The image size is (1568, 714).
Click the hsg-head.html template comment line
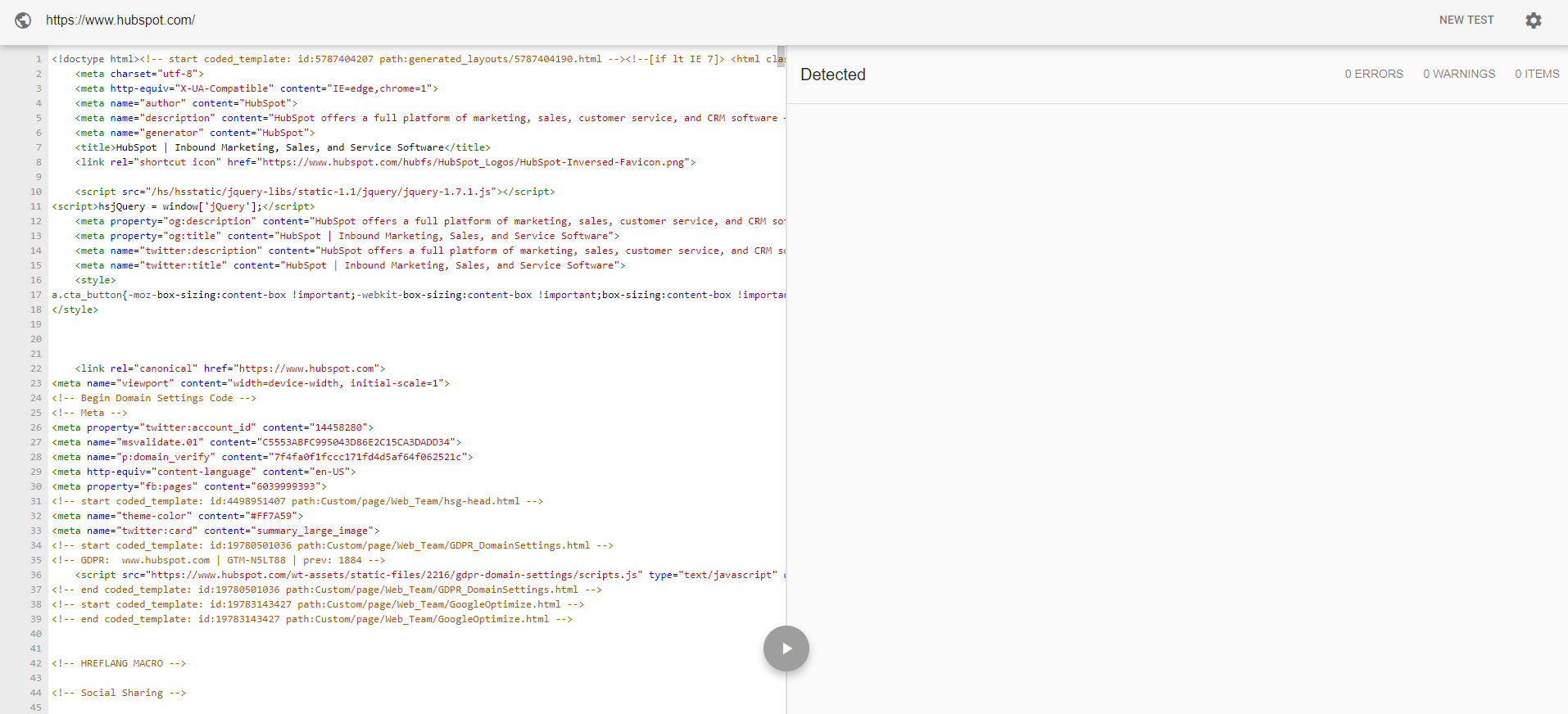pyautogui.click(x=297, y=501)
